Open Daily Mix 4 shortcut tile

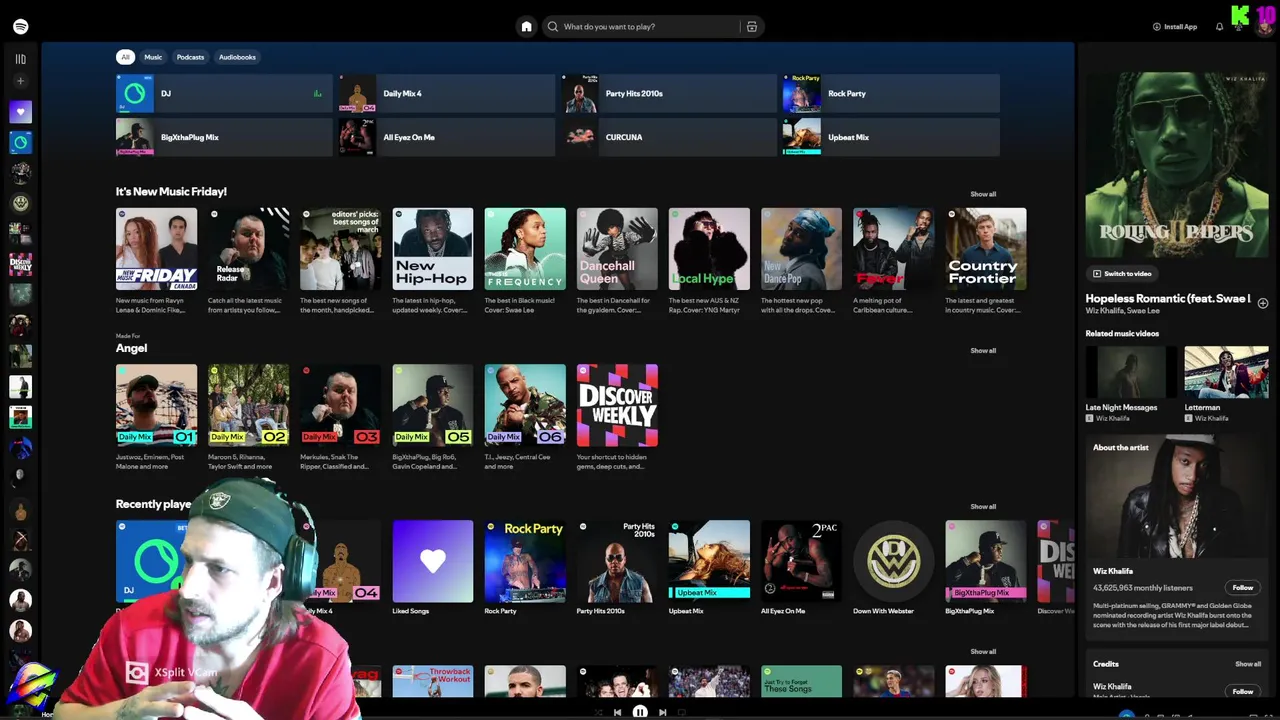[x=446, y=93]
